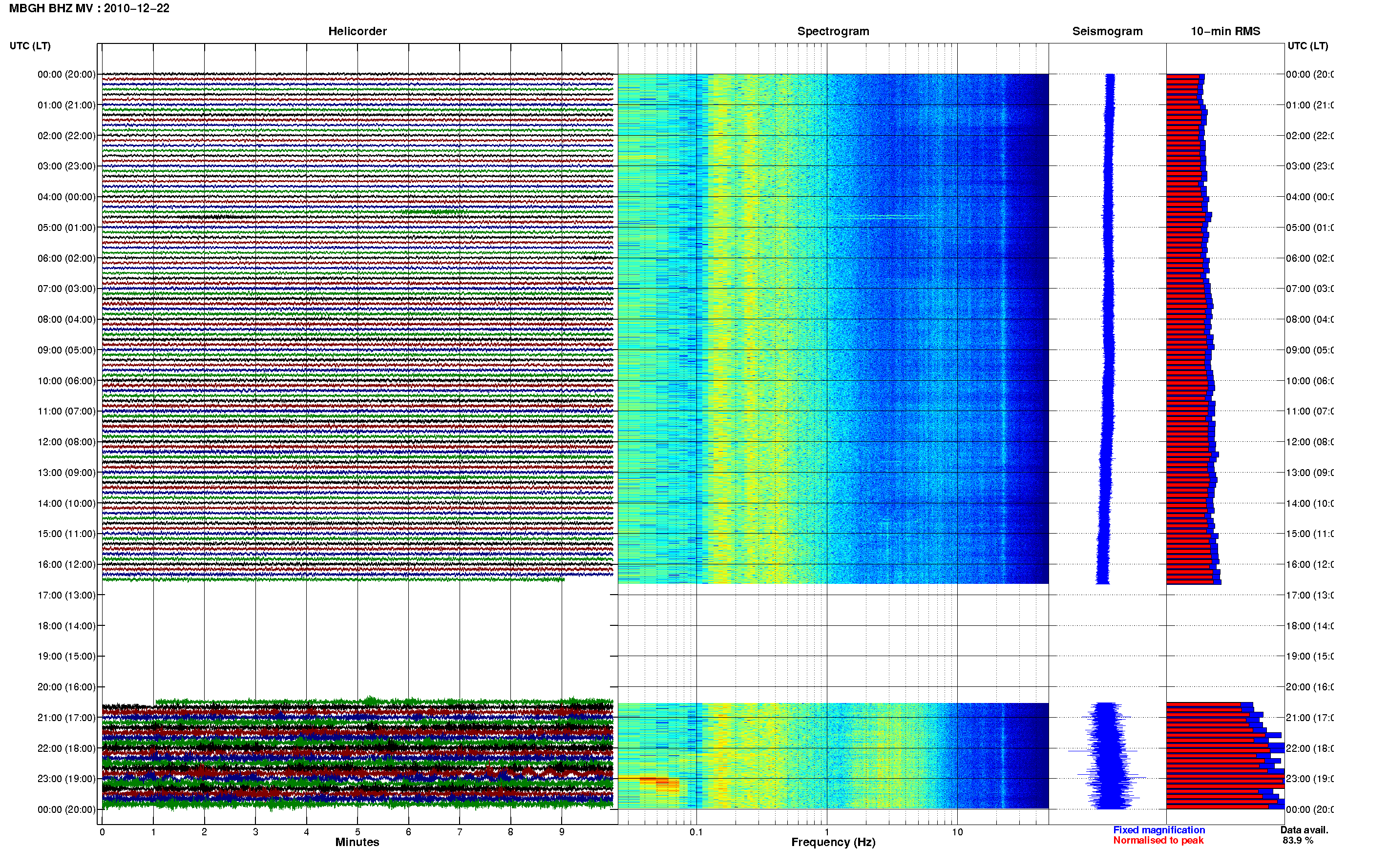Click left time label '18:00 (14:00)'
The image size is (1389, 868).
click(x=66, y=626)
